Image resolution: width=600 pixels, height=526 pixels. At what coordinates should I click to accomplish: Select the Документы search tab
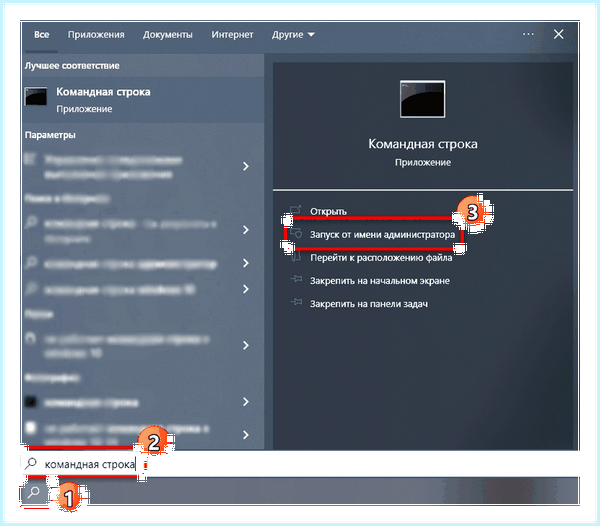[168, 35]
